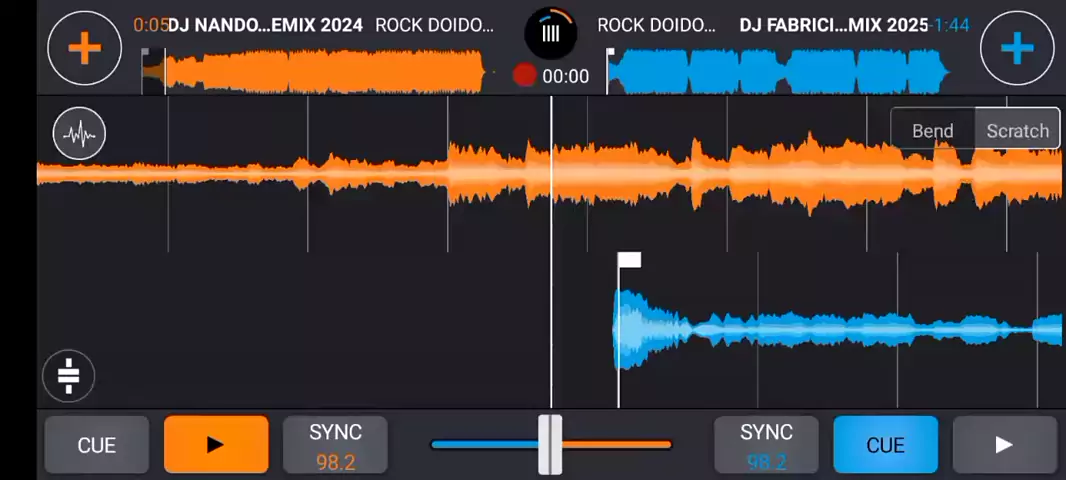This screenshot has width=1066, height=480.
Task: Start recording with the red record button
Action: coord(524,75)
